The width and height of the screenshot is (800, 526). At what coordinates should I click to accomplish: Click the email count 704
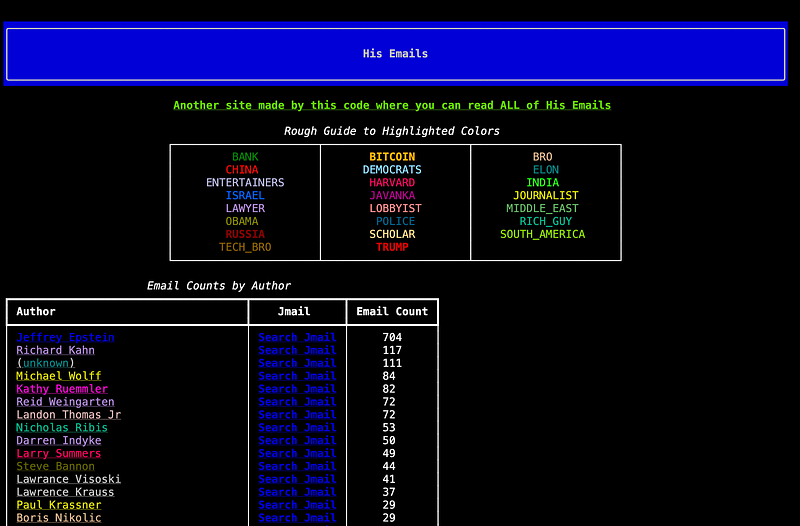click(392, 337)
